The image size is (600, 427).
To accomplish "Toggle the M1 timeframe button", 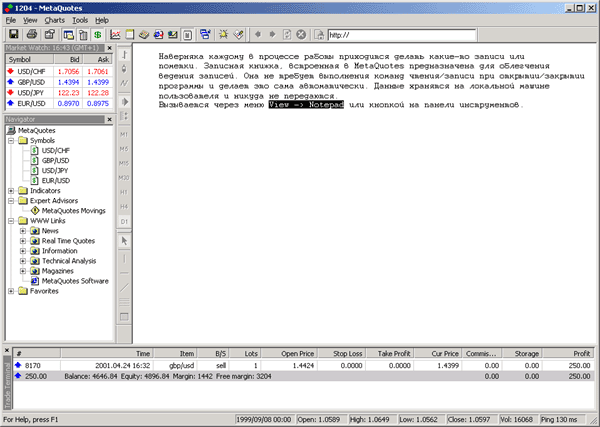I will 124,135.
